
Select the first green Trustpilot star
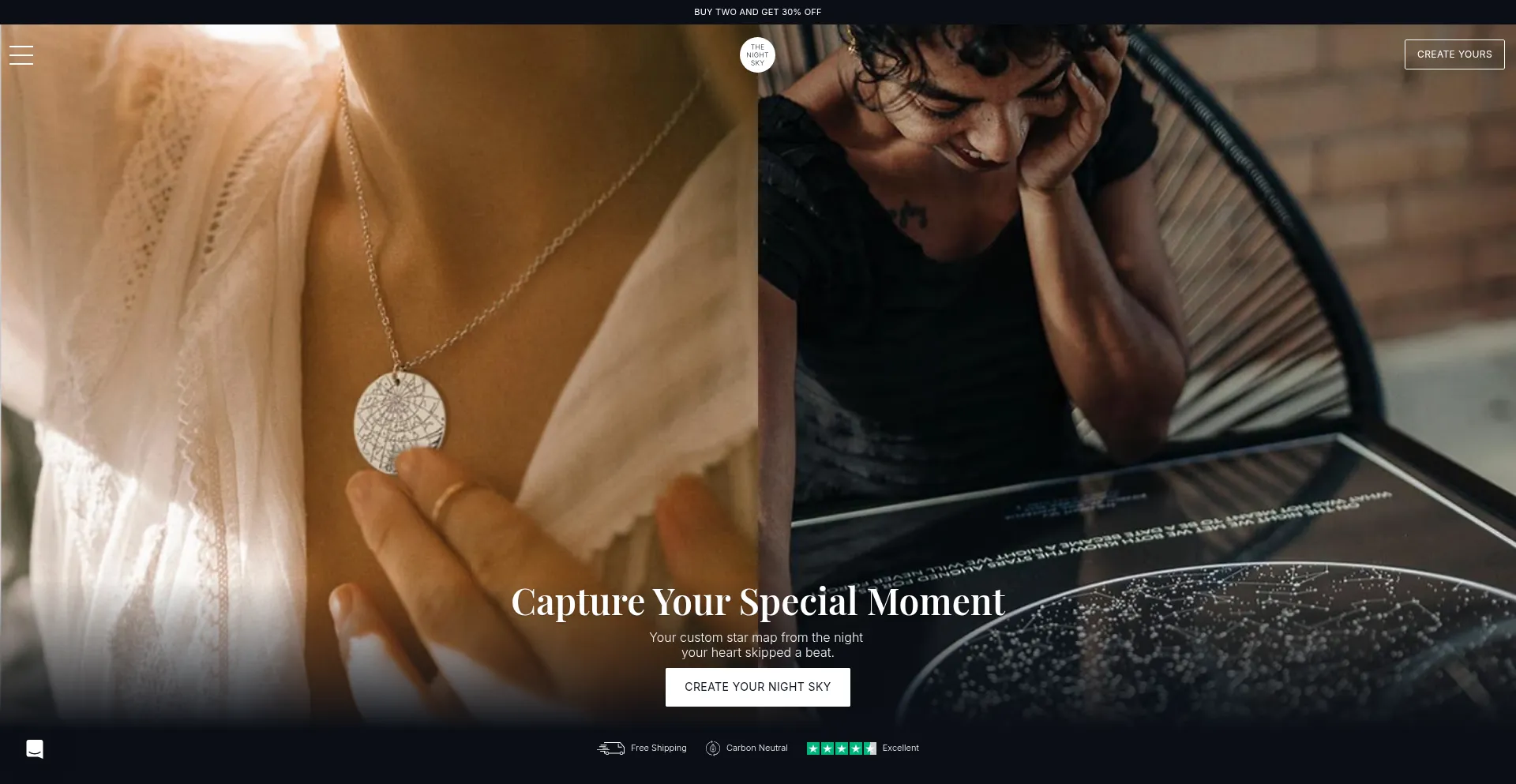813,748
